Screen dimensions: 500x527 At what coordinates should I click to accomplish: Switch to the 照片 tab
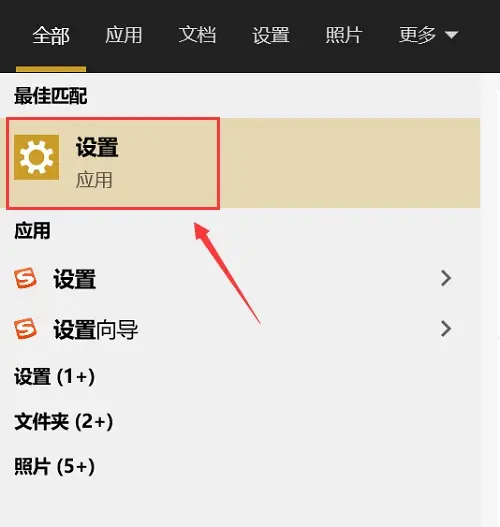[x=344, y=35]
